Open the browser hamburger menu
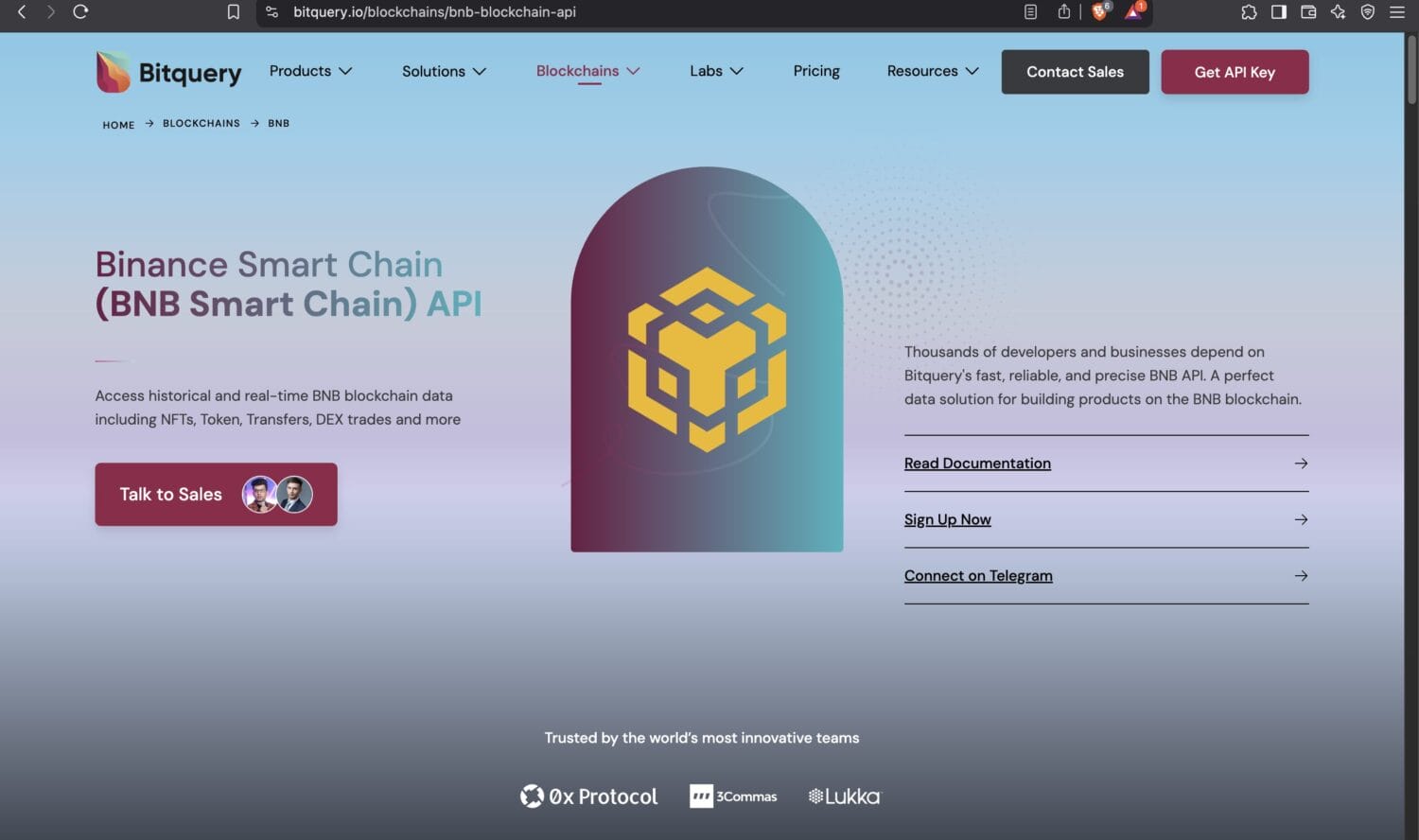This screenshot has width=1419, height=840. (1396, 12)
